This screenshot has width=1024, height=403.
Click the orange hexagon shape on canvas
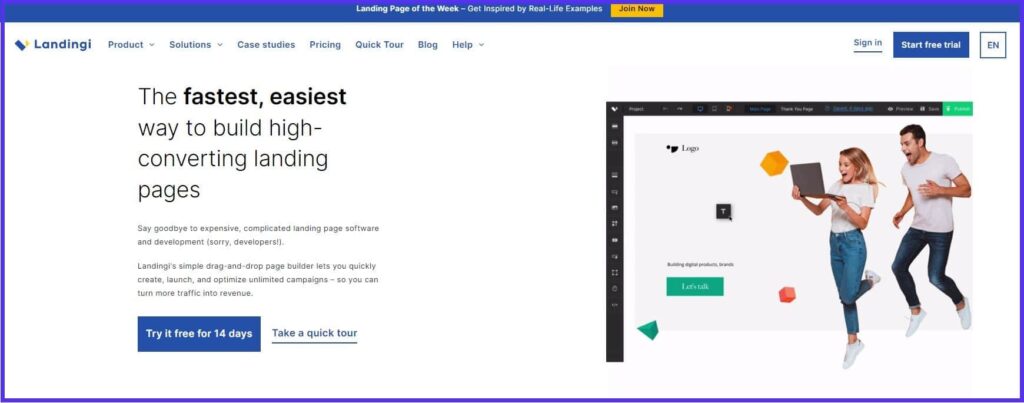(774, 164)
